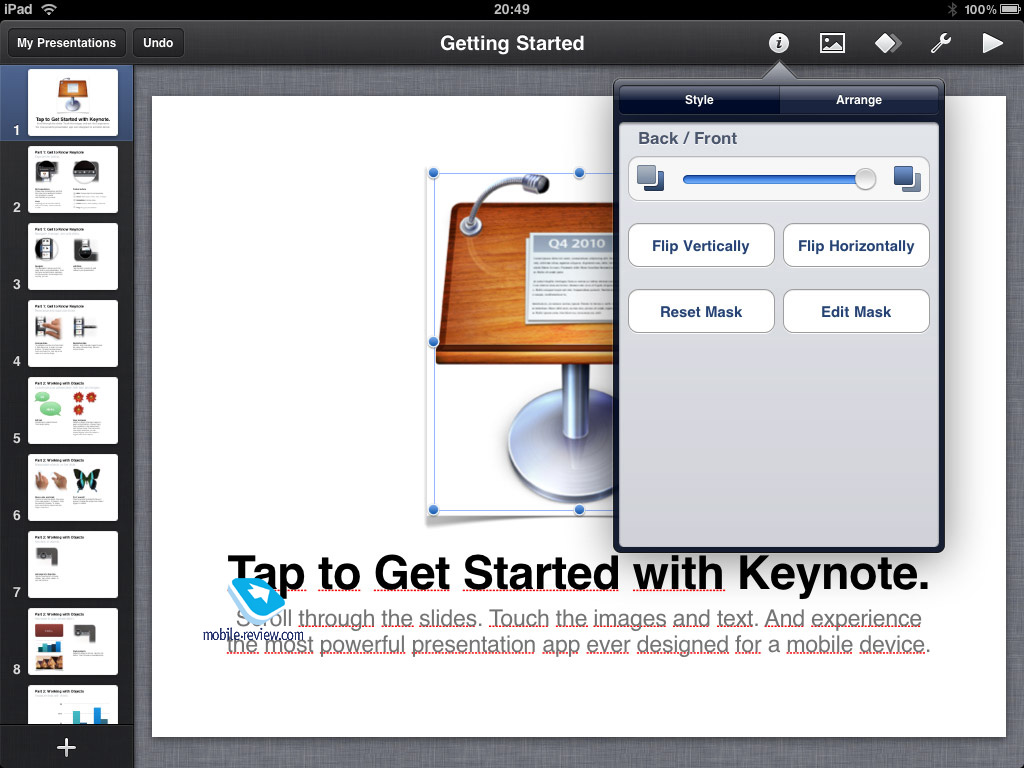Switch to the Style tab
The width and height of the screenshot is (1024, 768).
coord(699,100)
